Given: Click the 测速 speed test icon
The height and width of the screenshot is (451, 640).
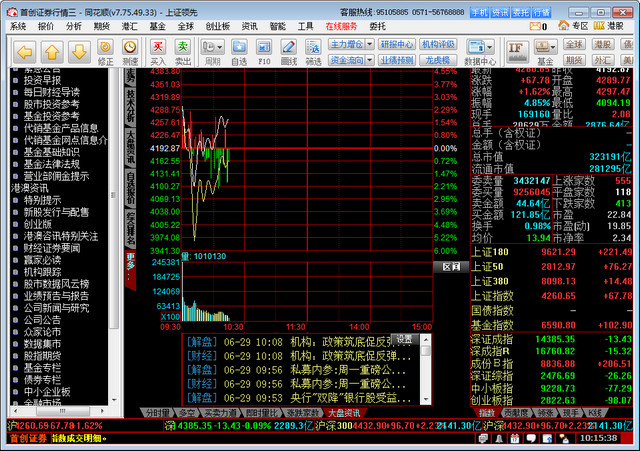Looking at the screenshot, I should pyautogui.click(x=131, y=50).
